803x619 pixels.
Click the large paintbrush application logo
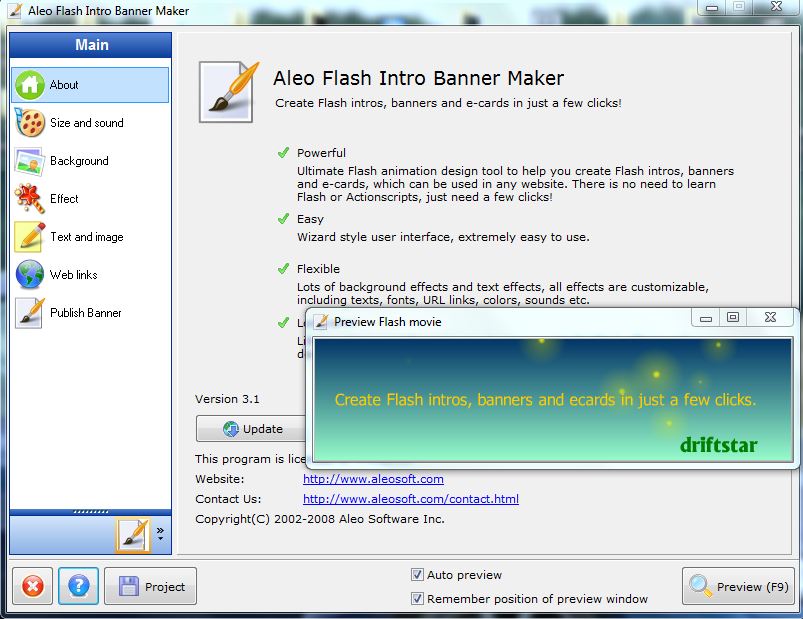click(x=229, y=92)
